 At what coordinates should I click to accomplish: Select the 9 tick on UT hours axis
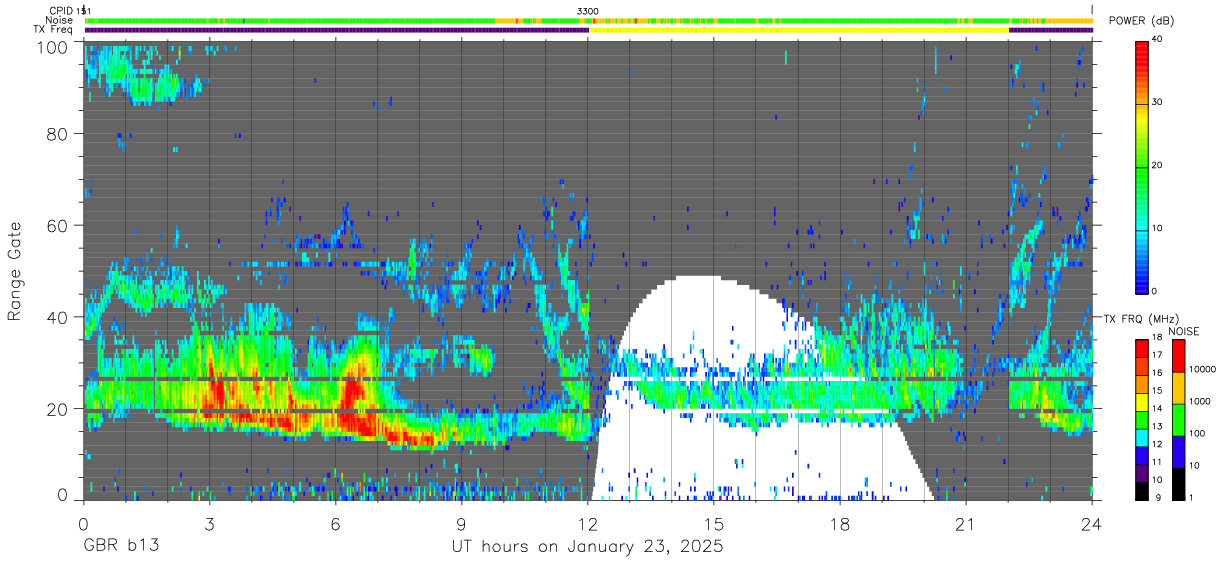coord(461,524)
